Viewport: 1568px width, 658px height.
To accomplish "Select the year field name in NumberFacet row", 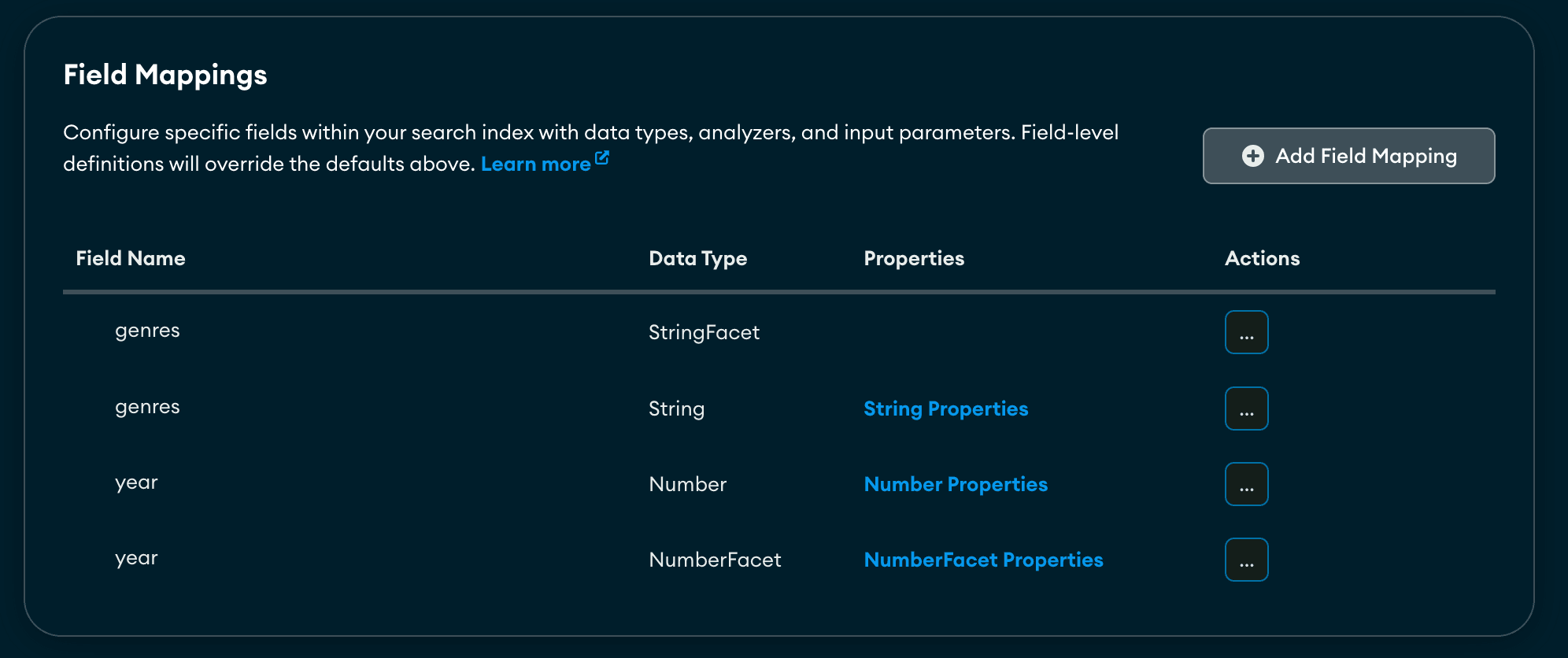I will tap(136, 558).
